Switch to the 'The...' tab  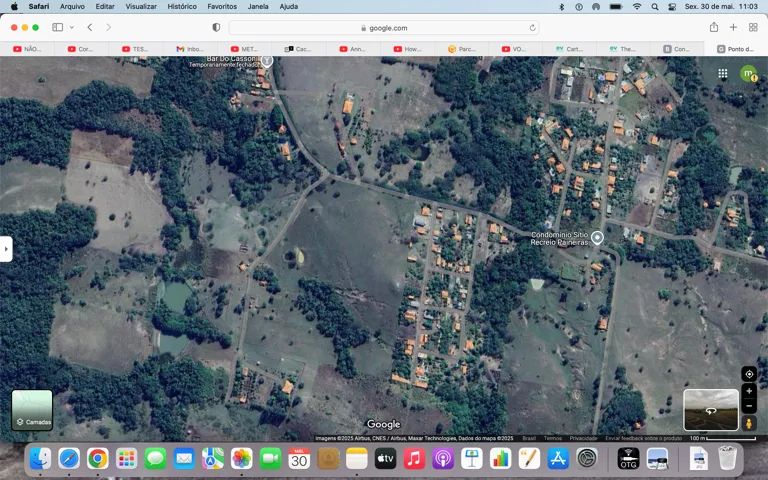624,49
